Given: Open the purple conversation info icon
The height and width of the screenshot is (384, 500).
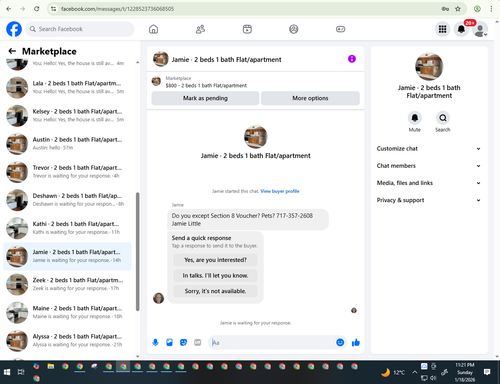Looking at the screenshot, I should click(352, 59).
